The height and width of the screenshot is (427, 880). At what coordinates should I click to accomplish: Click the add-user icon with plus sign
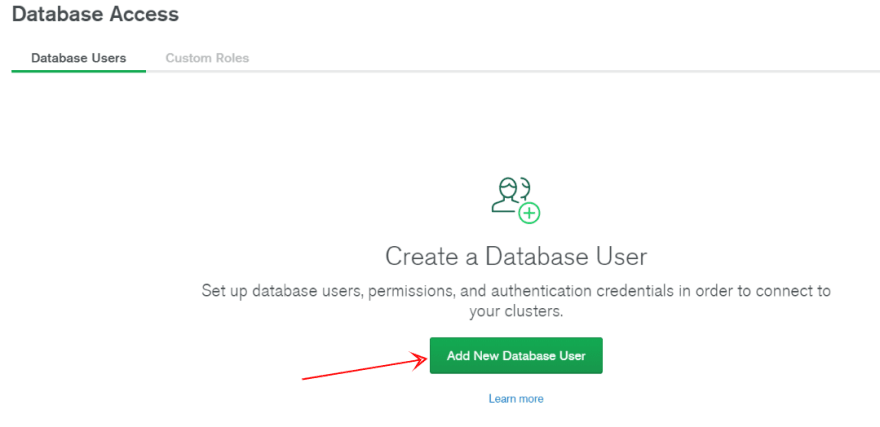[x=515, y=201]
